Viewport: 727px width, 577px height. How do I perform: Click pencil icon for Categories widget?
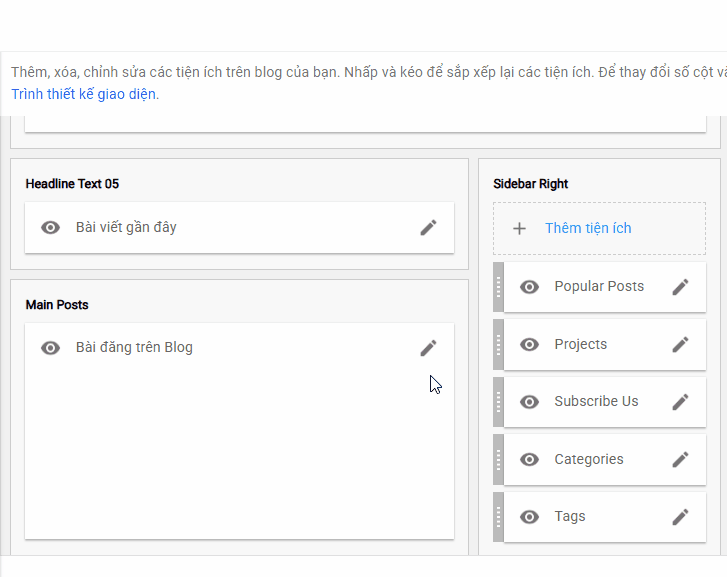pos(680,460)
